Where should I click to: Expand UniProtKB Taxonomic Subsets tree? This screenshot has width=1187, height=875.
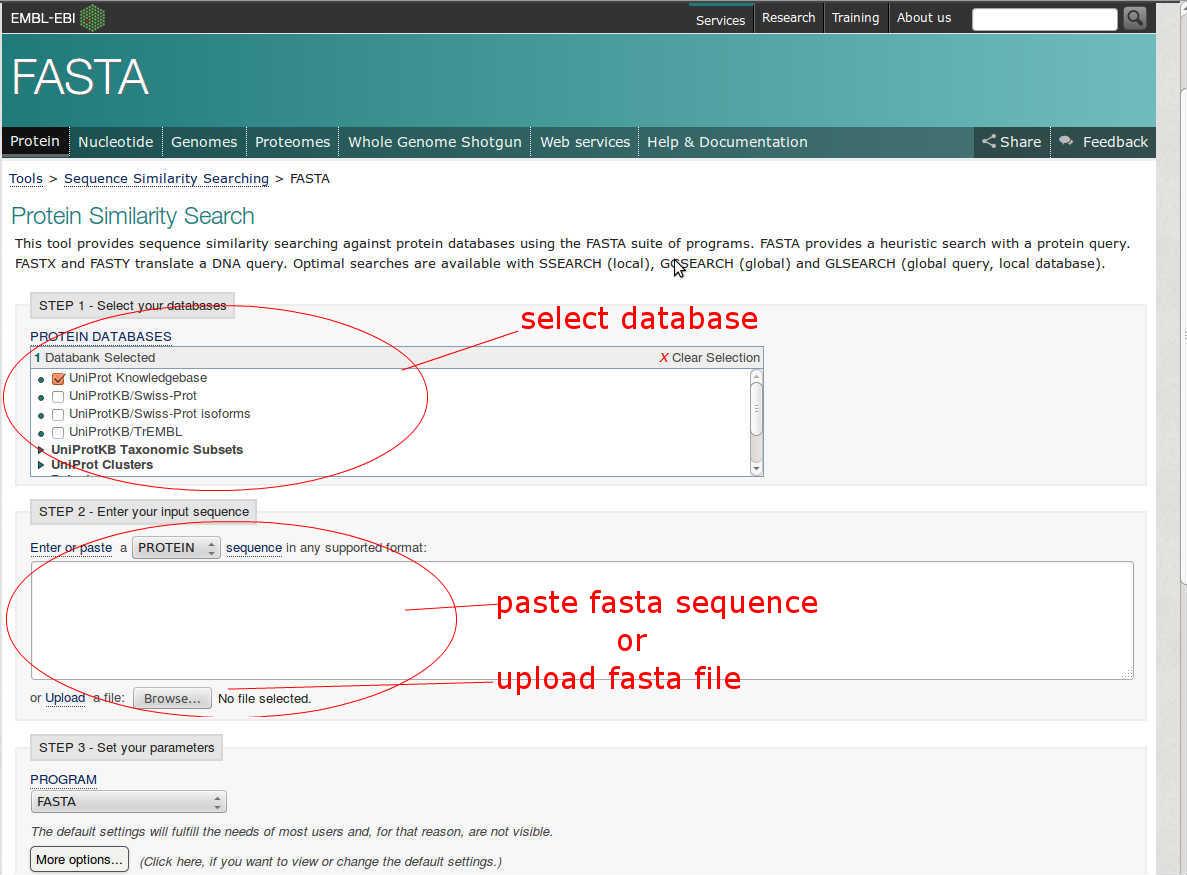click(41, 450)
